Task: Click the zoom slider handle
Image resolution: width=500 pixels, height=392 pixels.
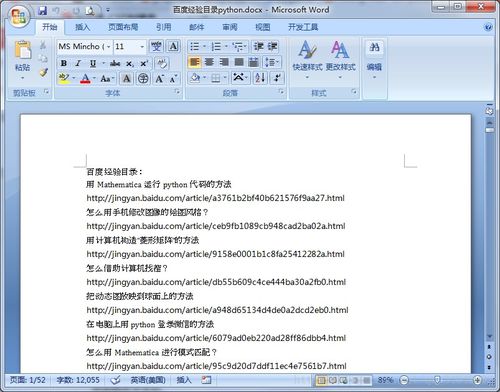Action: point(437,380)
